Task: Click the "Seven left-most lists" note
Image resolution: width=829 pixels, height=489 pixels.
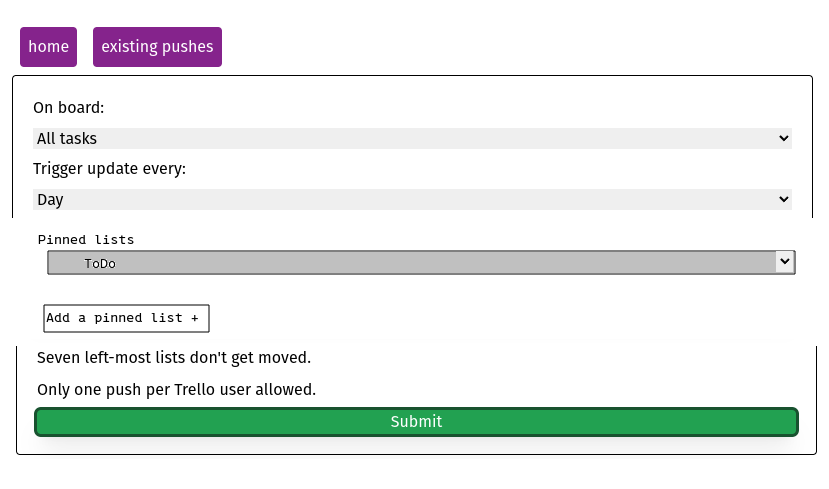Action: [x=174, y=358]
